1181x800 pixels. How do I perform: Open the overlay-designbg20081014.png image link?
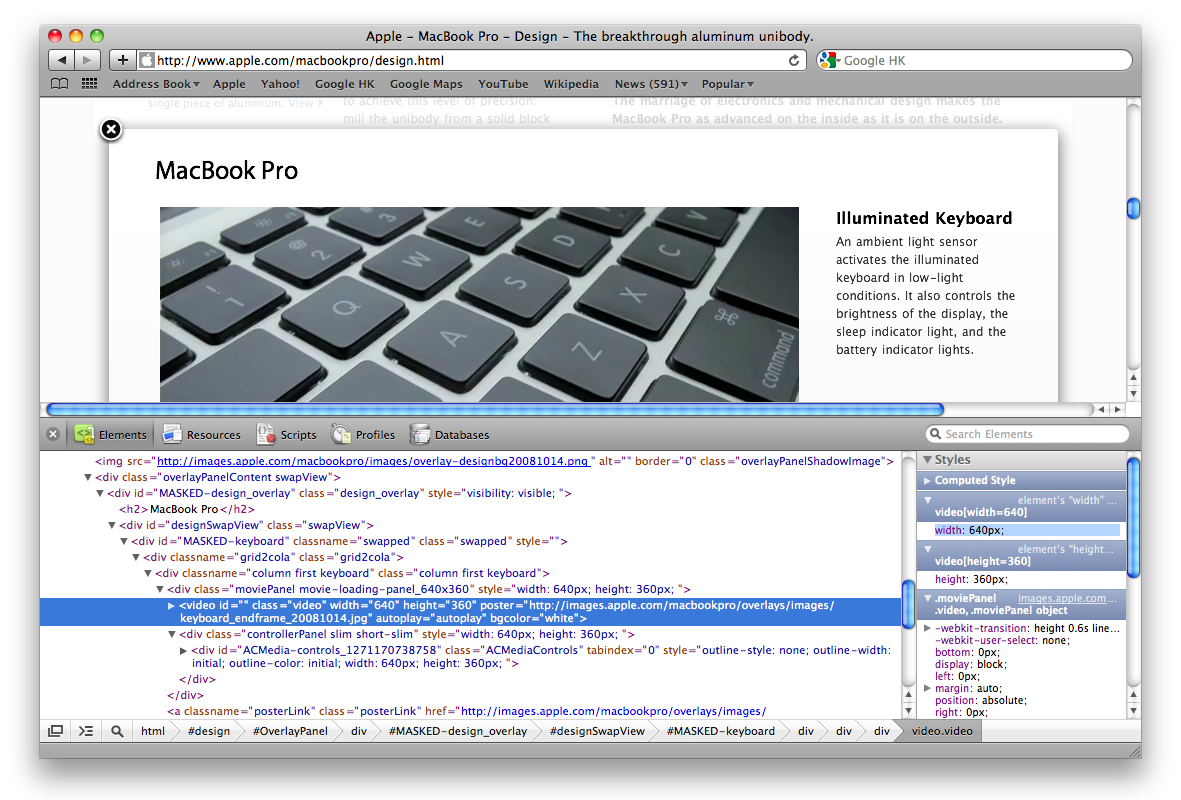click(x=373, y=461)
